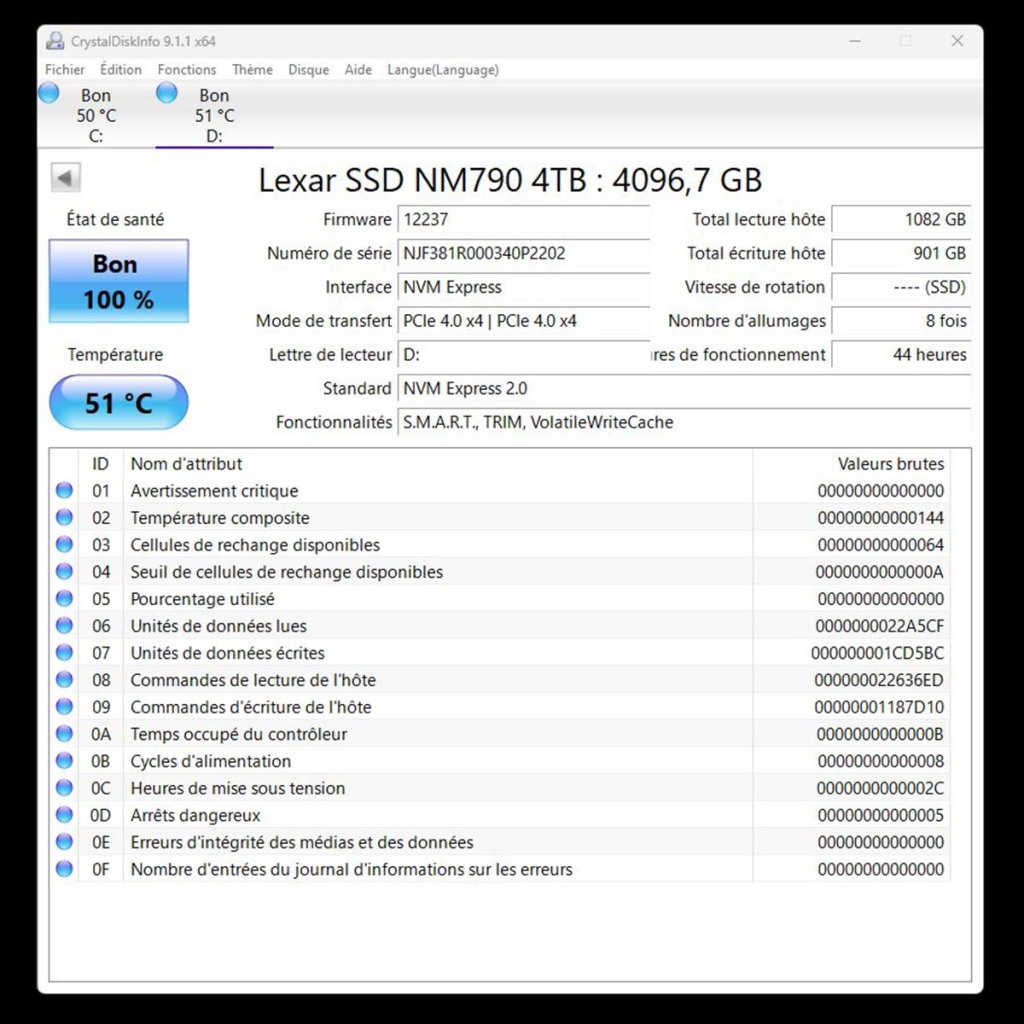This screenshot has width=1024, height=1024.
Task: Open the Fichier menu
Action: click(65, 70)
